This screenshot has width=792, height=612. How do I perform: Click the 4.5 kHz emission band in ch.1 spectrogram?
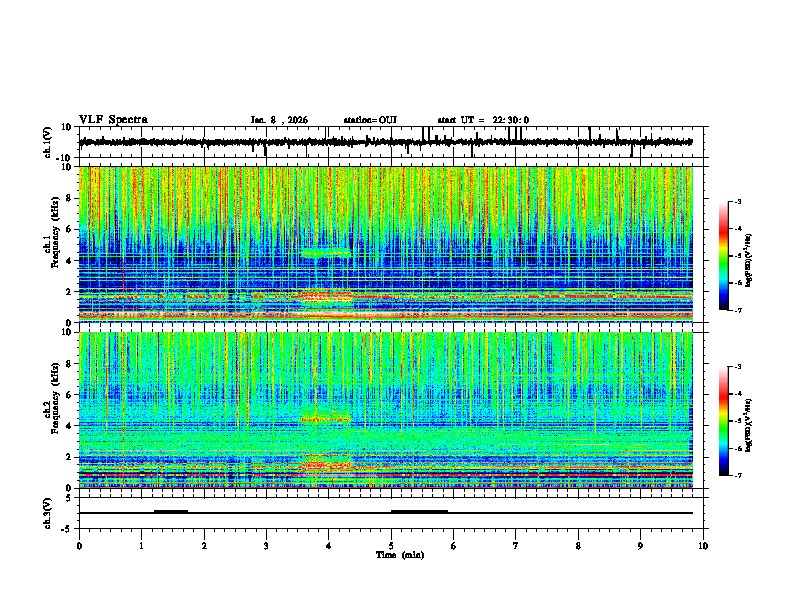click(x=325, y=252)
